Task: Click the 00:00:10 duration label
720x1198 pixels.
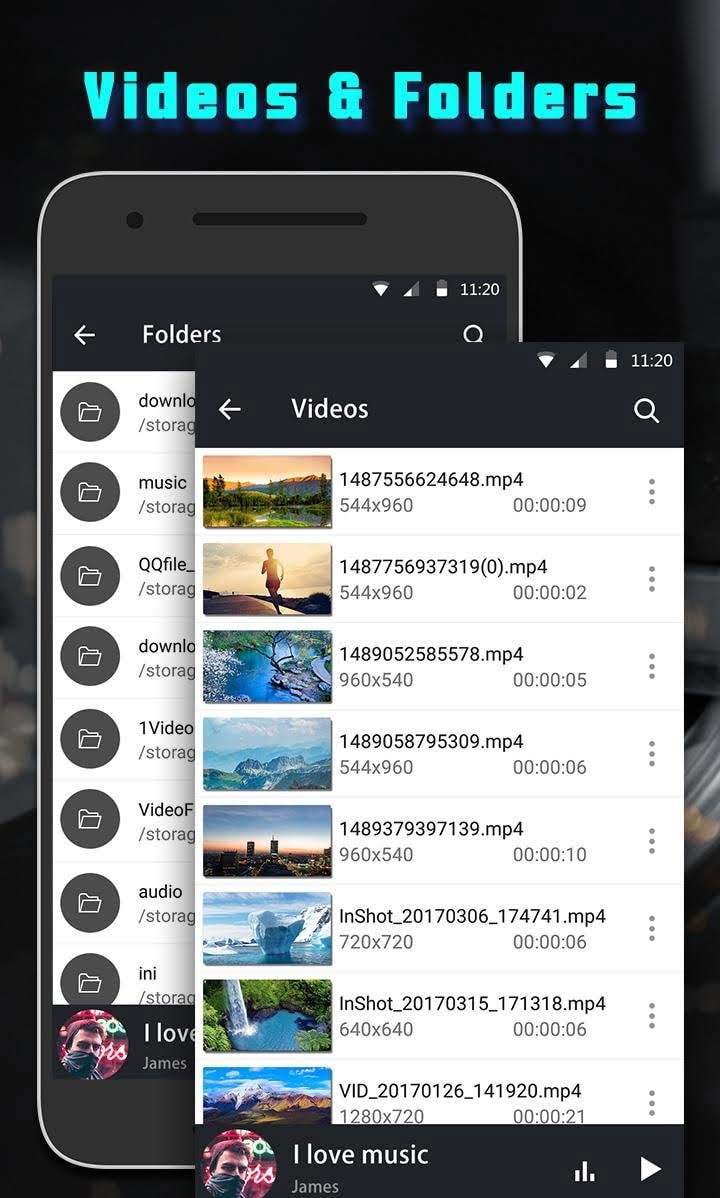Action: (x=550, y=854)
